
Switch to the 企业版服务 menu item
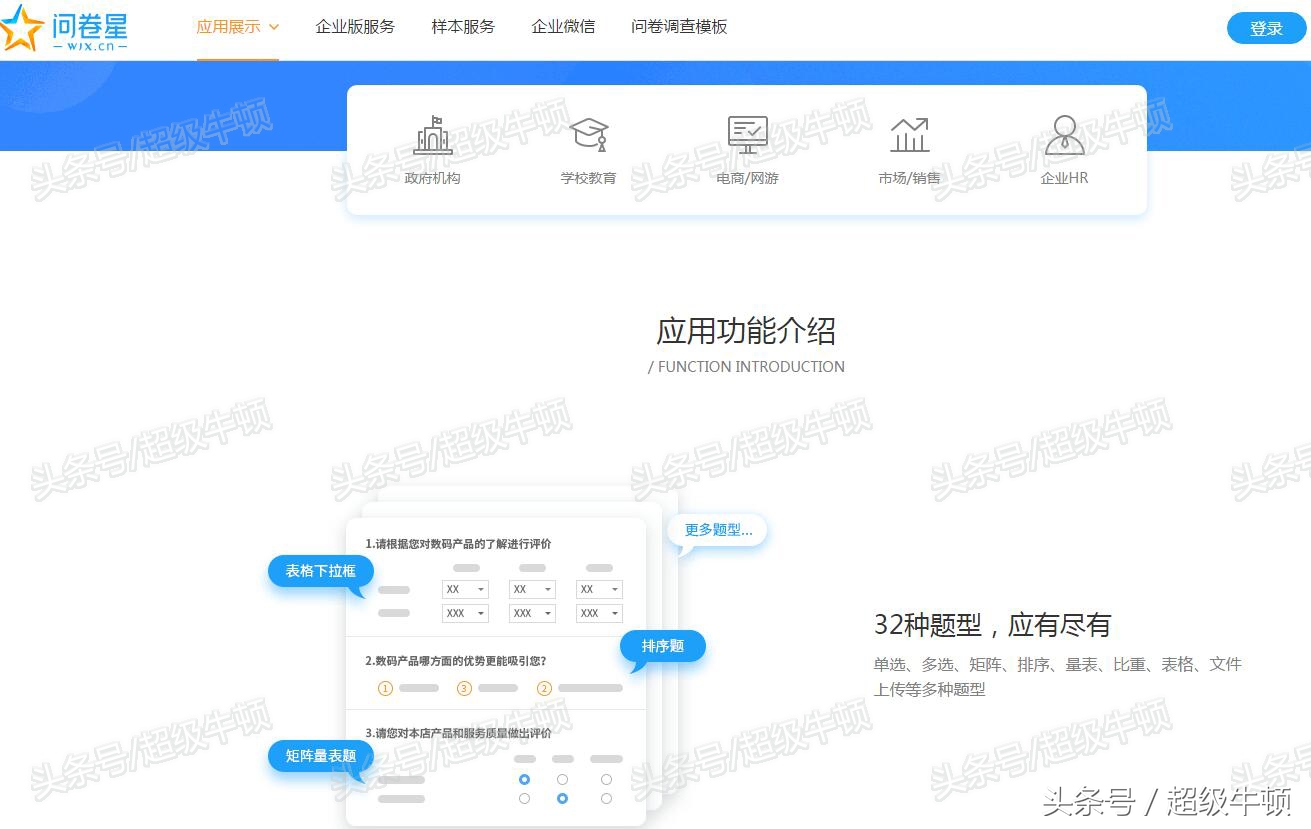coord(355,27)
